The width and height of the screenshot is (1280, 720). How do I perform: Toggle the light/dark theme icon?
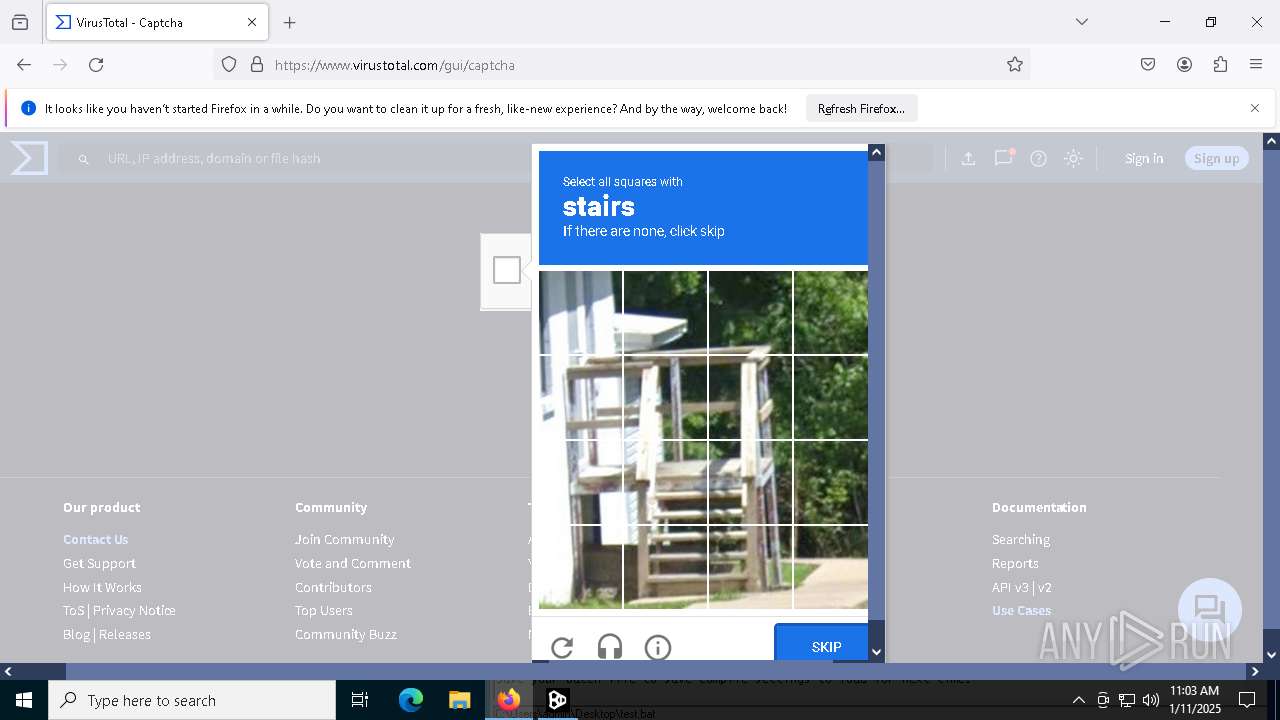tap(1073, 158)
